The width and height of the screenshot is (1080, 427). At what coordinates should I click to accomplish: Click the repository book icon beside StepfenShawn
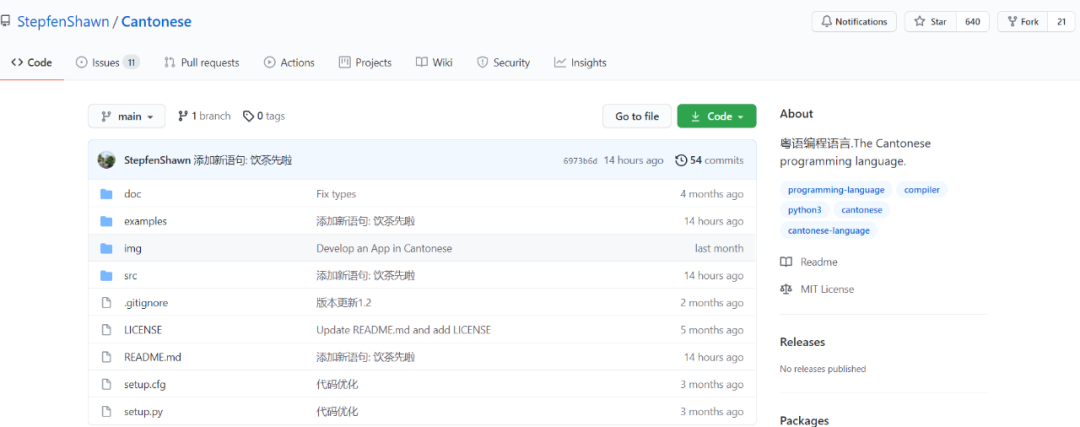pos(6,21)
